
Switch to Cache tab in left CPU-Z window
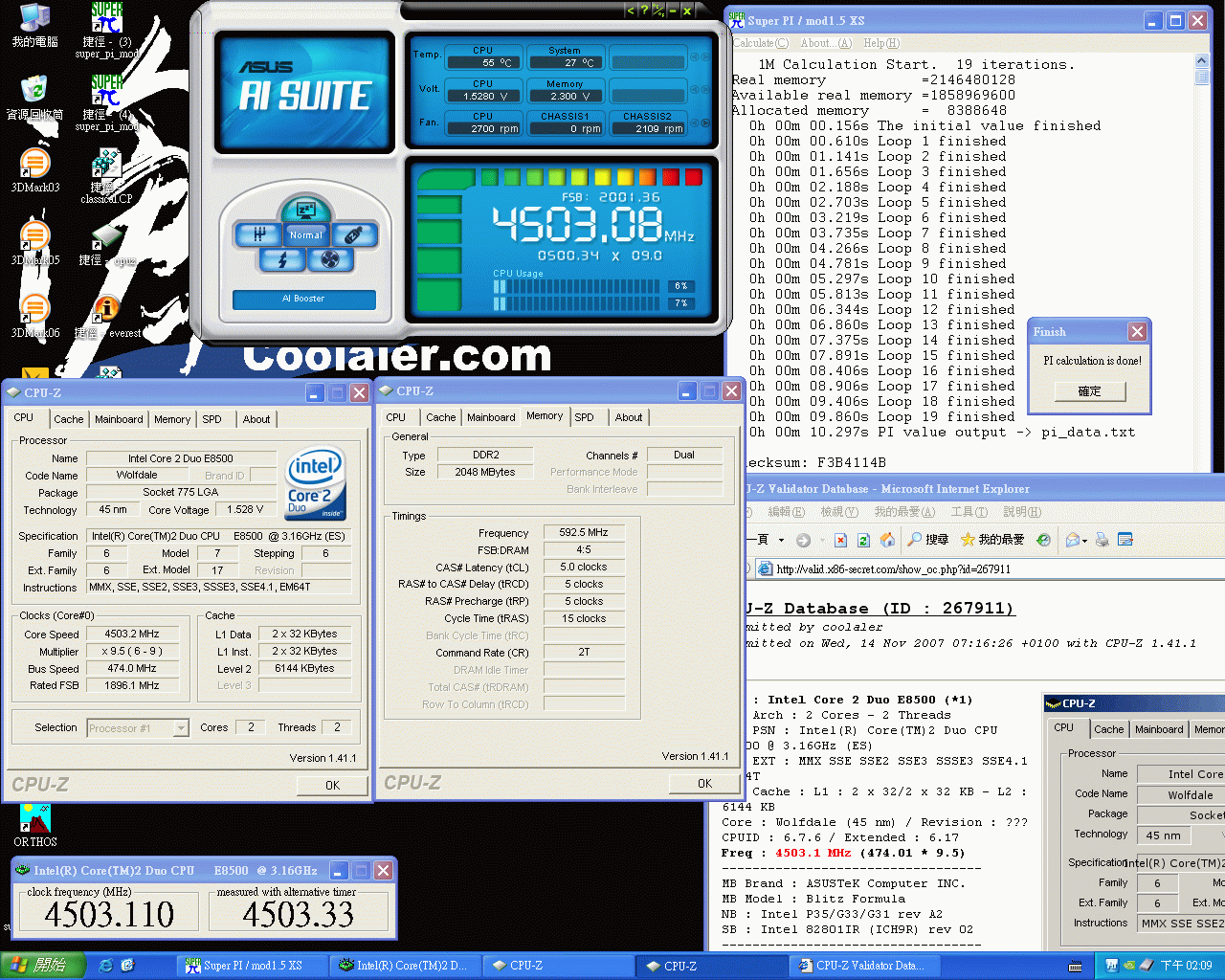tap(68, 419)
